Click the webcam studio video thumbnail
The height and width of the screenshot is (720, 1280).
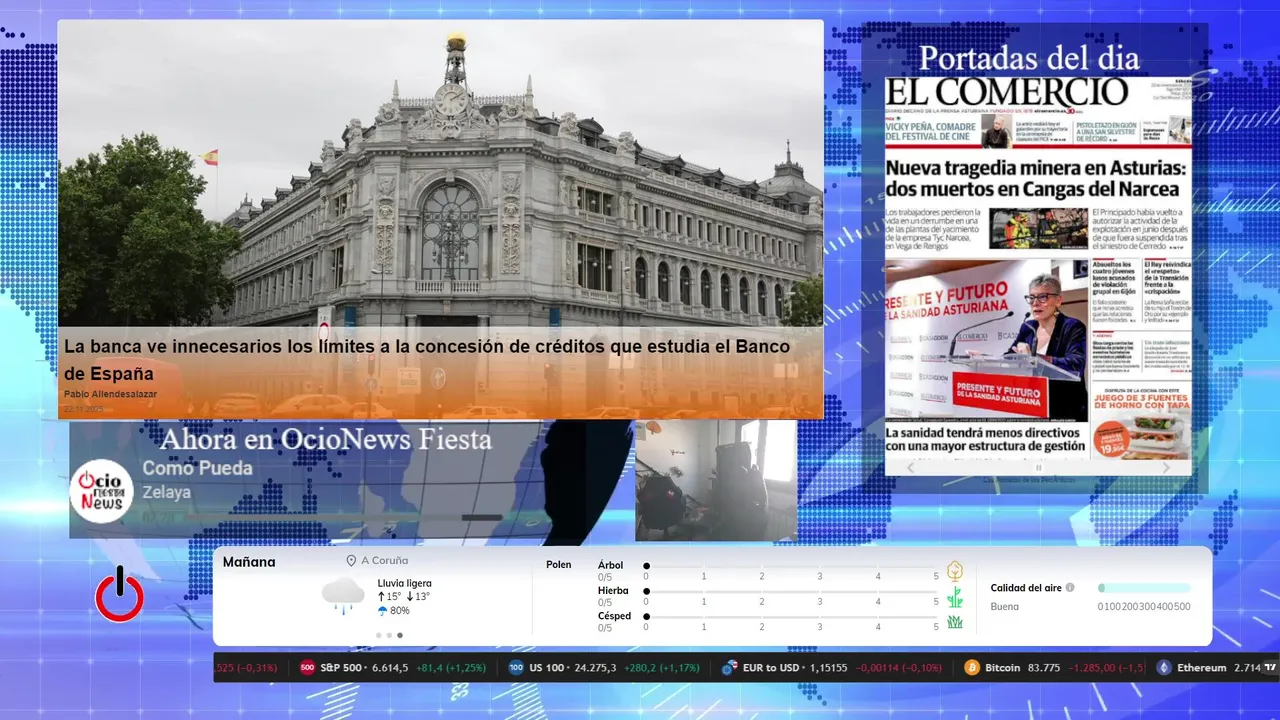(x=716, y=480)
